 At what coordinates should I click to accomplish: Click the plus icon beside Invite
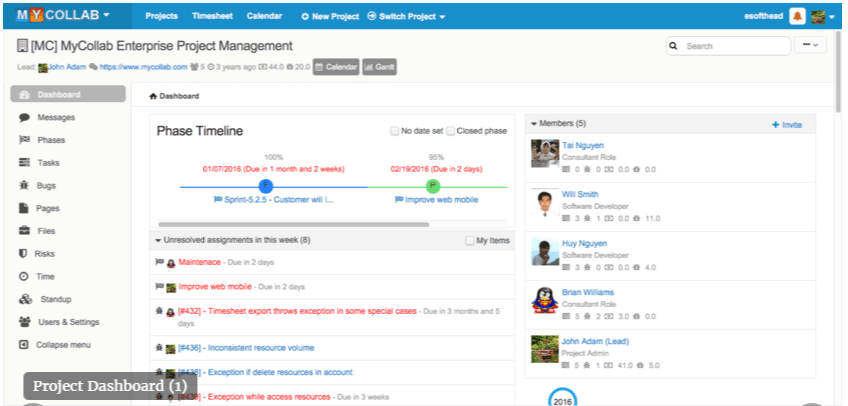[775, 125]
